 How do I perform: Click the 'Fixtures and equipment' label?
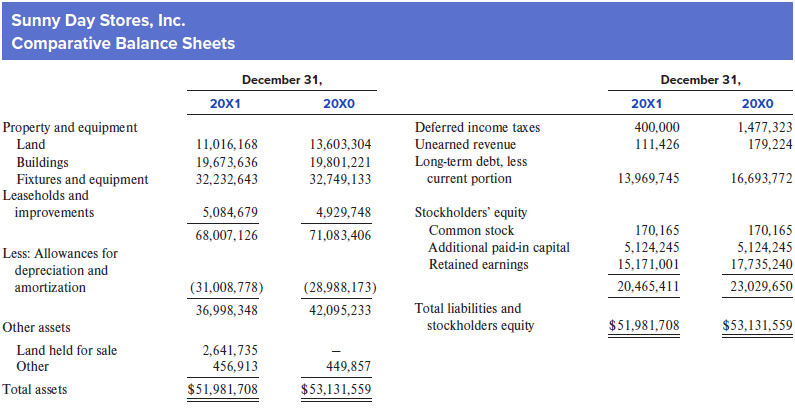pyautogui.click(x=83, y=179)
